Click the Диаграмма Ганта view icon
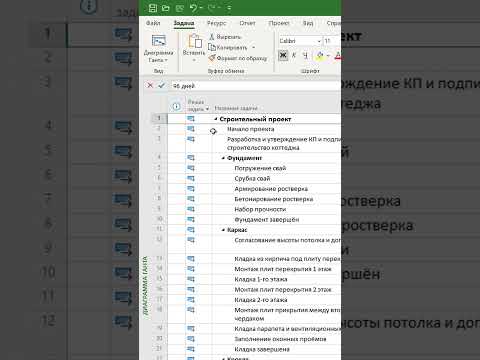Viewport: 480px width, 360px height. [159, 41]
